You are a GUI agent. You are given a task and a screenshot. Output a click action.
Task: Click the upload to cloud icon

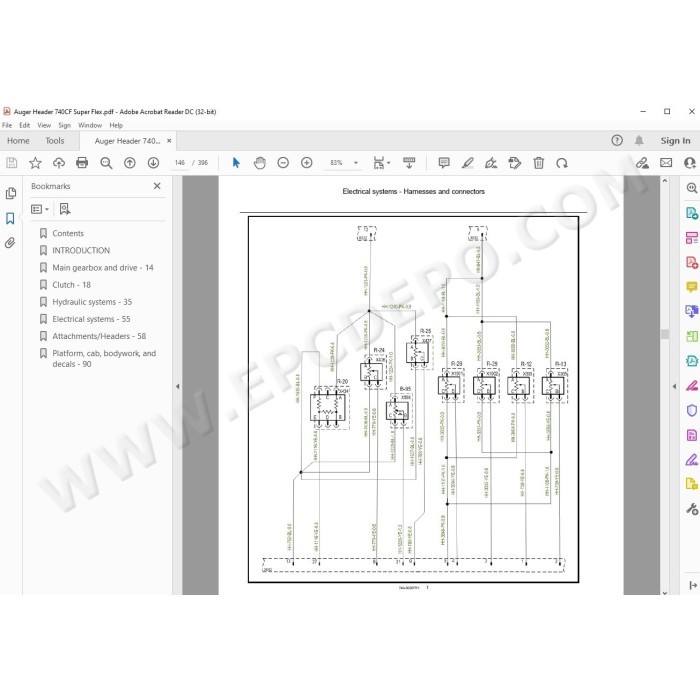(58, 163)
